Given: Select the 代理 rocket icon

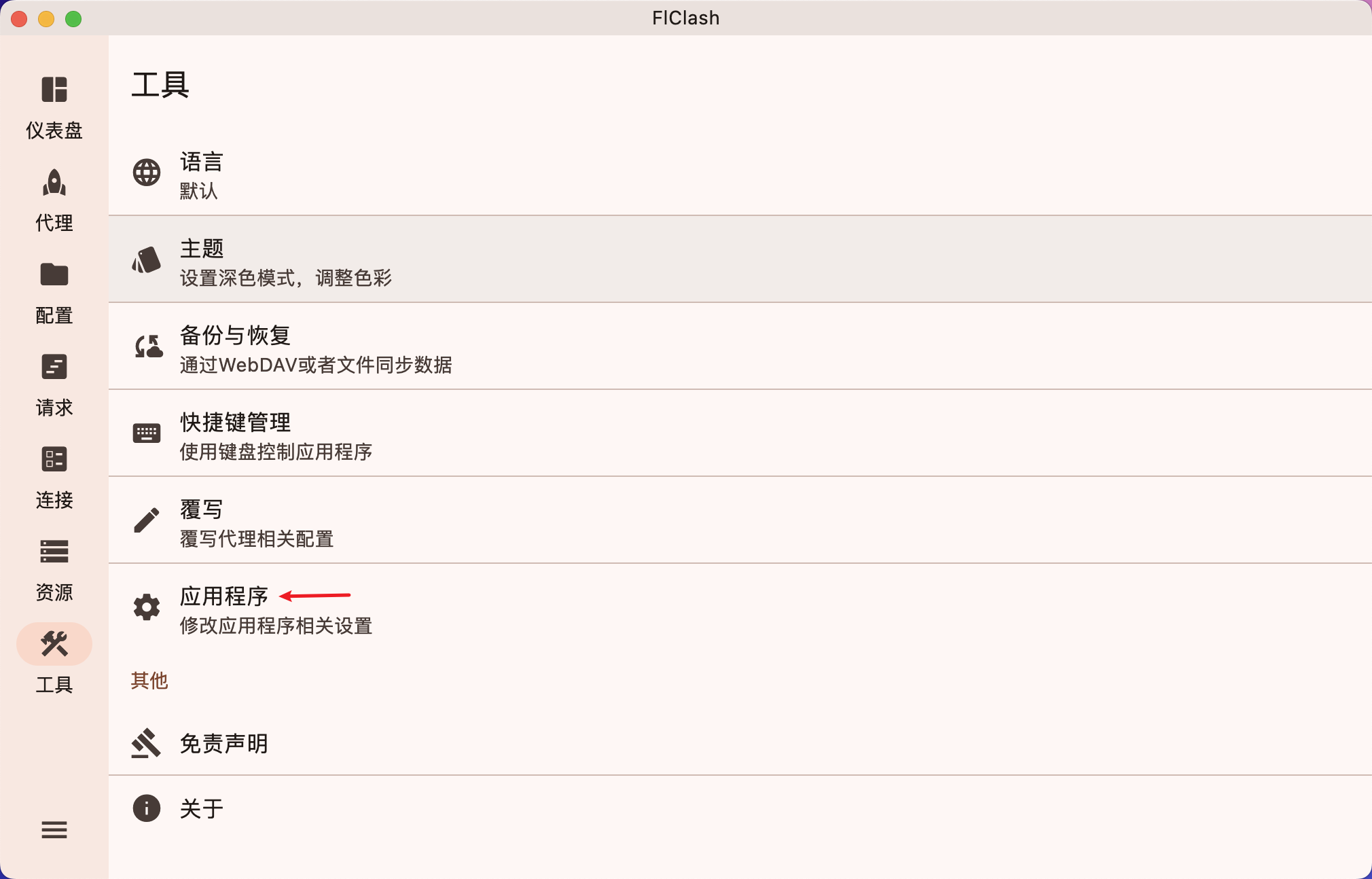Looking at the screenshot, I should [x=54, y=182].
